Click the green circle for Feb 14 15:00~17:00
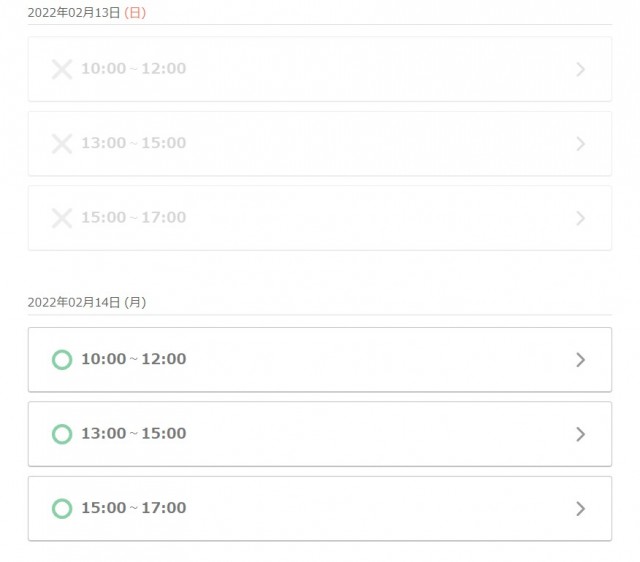The height and width of the screenshot is (562, 640). point(62,508)
